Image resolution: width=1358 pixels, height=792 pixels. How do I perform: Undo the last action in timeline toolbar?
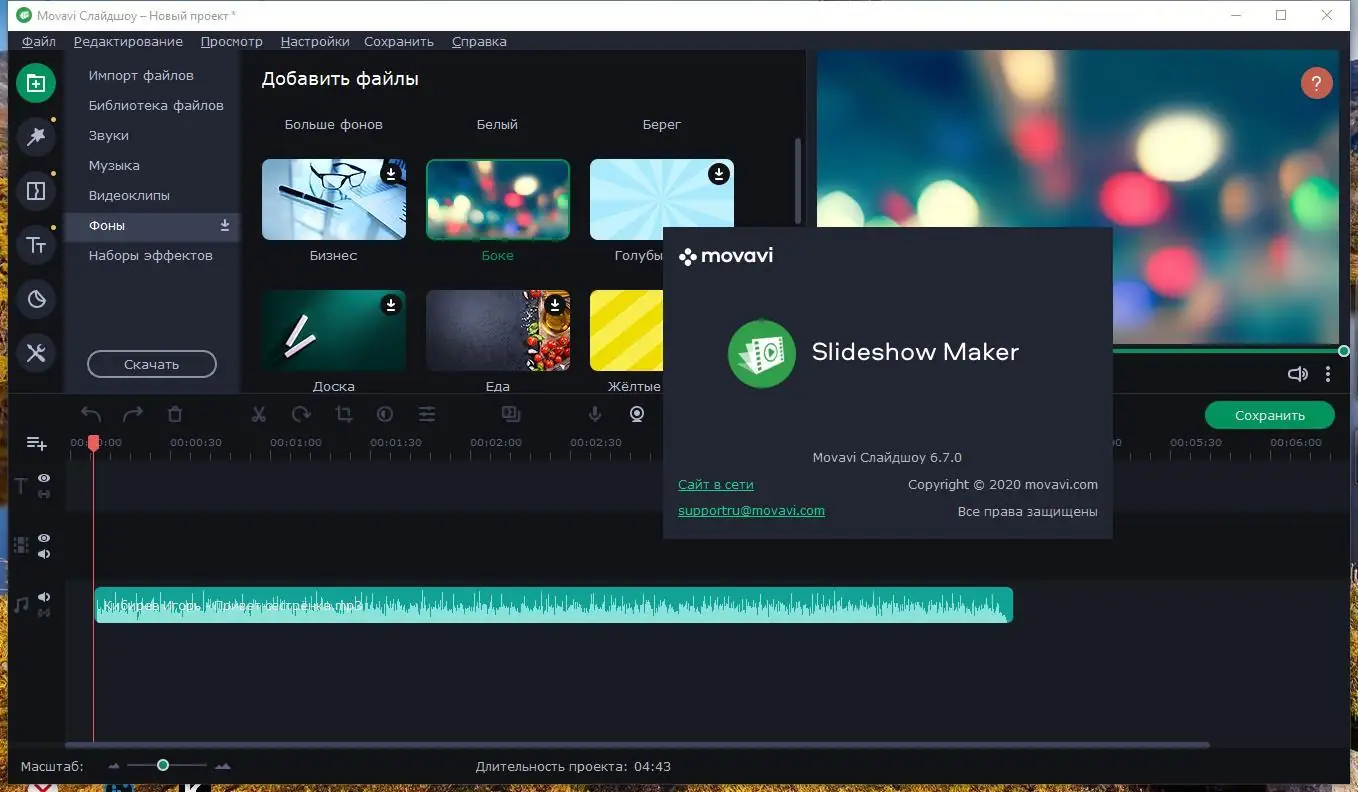tap(90, 413)
